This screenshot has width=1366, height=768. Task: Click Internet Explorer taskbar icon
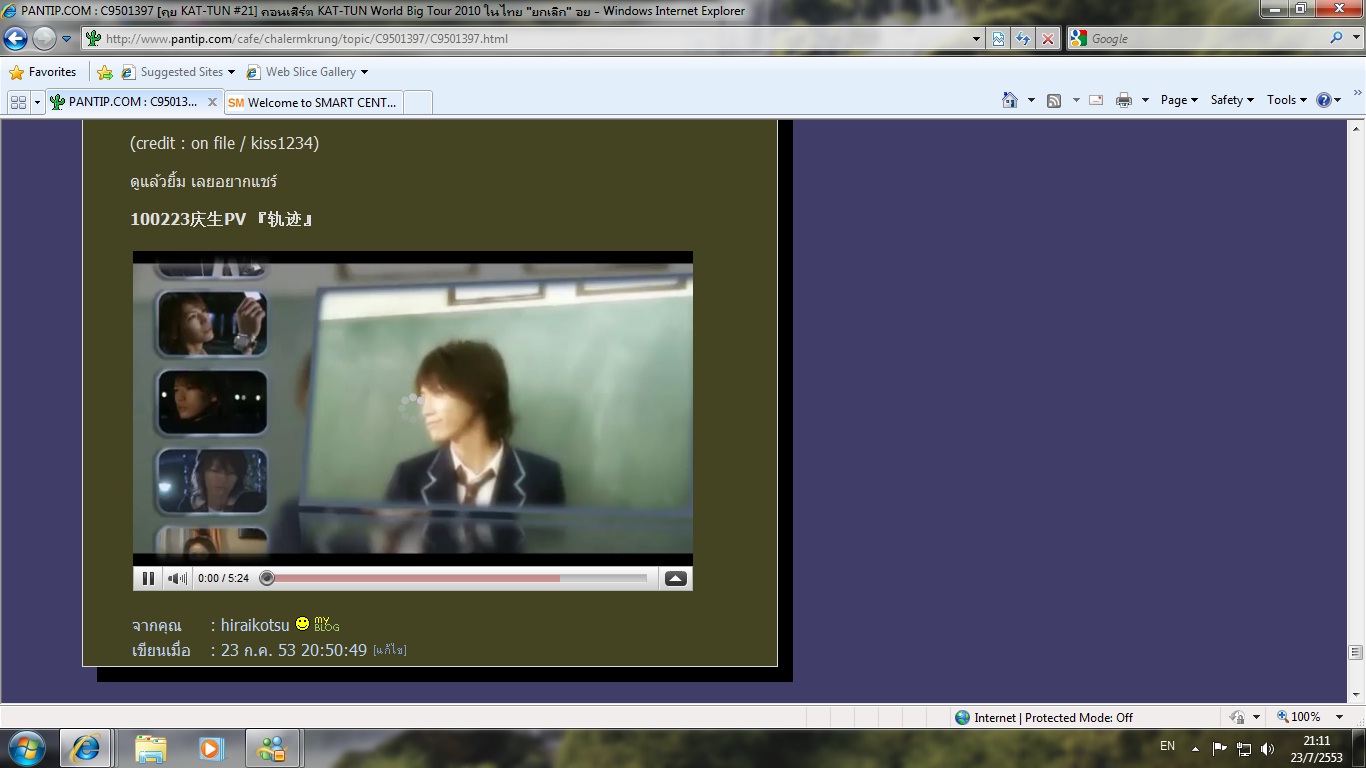[85, 748]
